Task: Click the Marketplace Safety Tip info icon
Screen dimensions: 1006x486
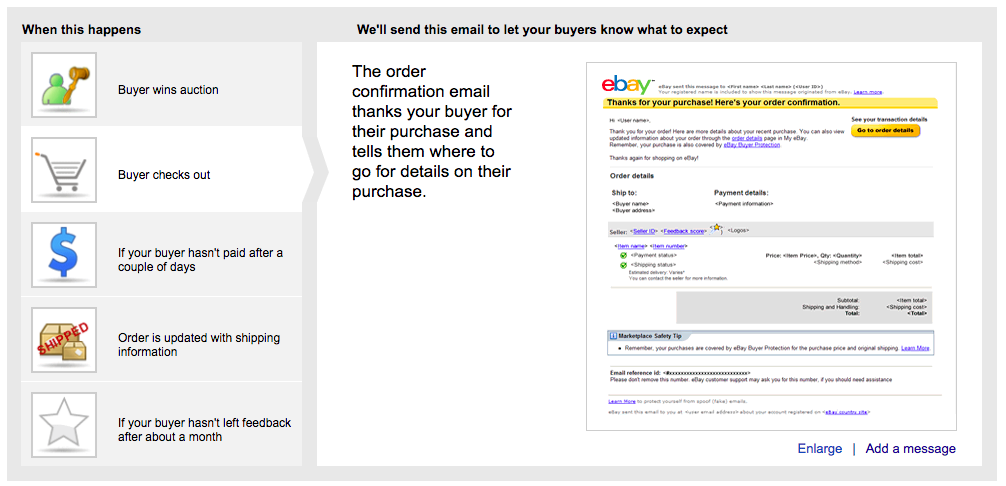Action: pos(613,335)
